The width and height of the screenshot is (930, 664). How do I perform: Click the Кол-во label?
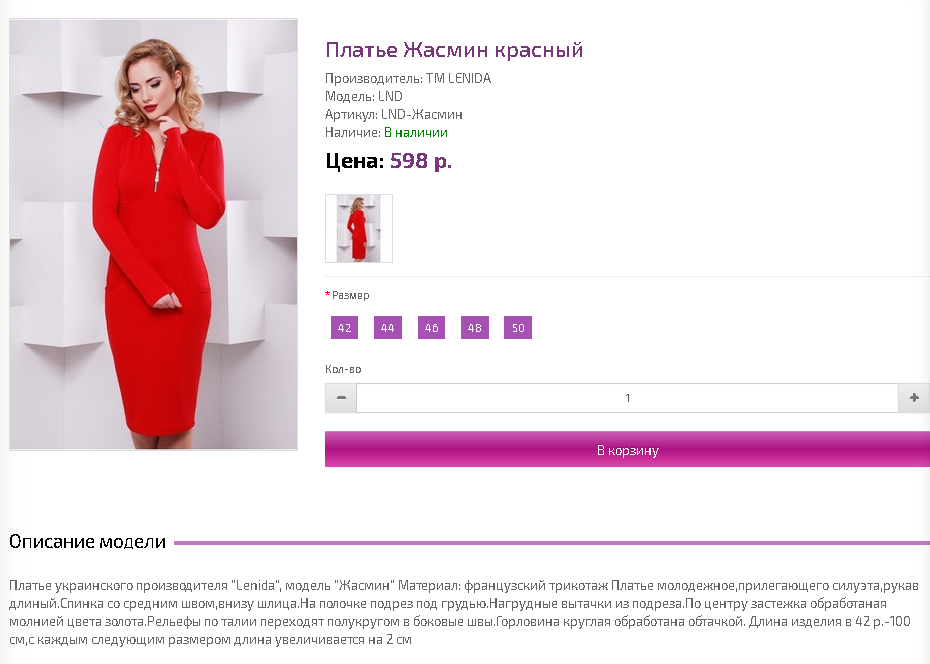coord(343,369)
